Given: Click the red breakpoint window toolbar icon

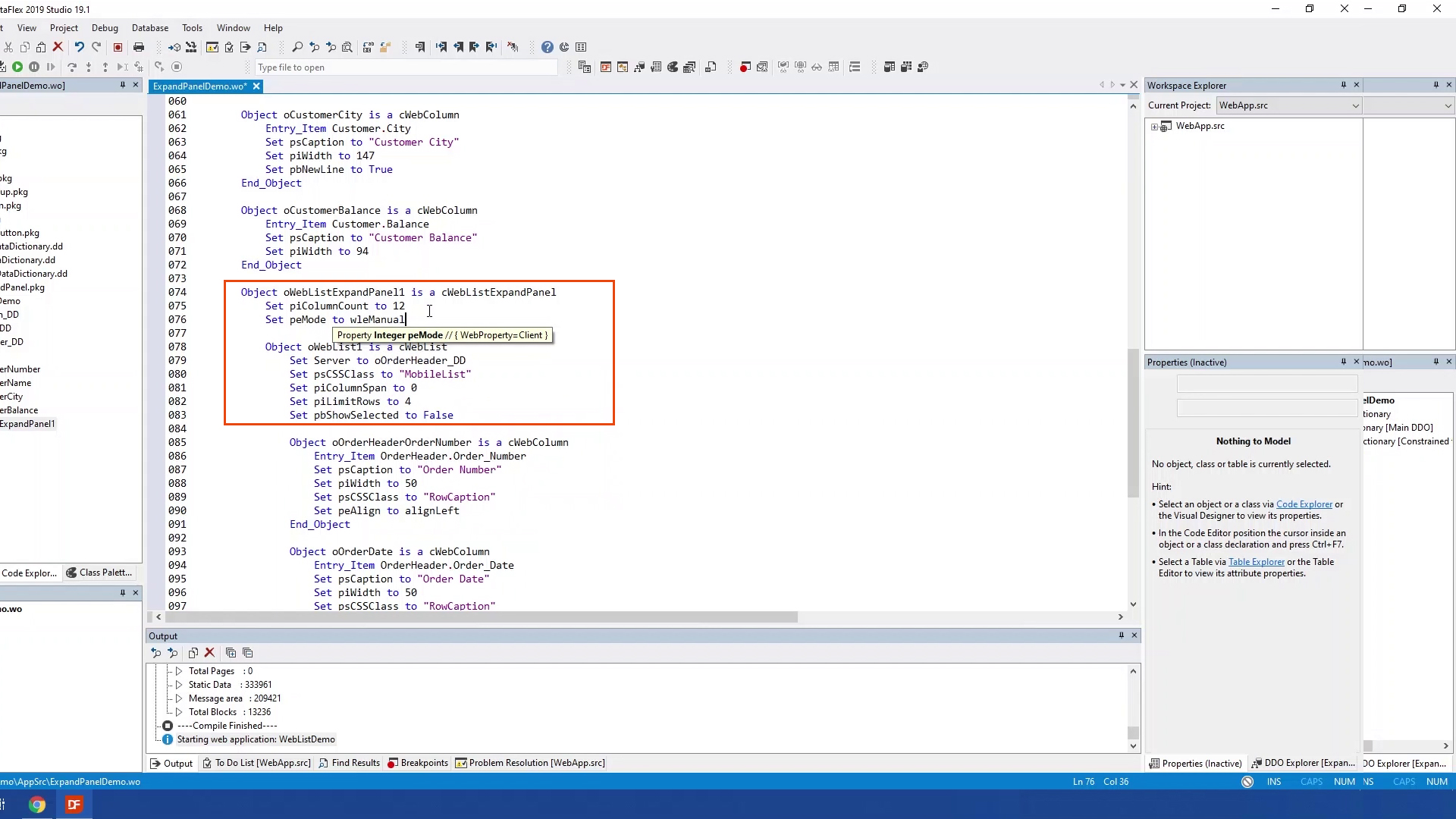Looking at the screenshot, I should click(x=745, y=67).
